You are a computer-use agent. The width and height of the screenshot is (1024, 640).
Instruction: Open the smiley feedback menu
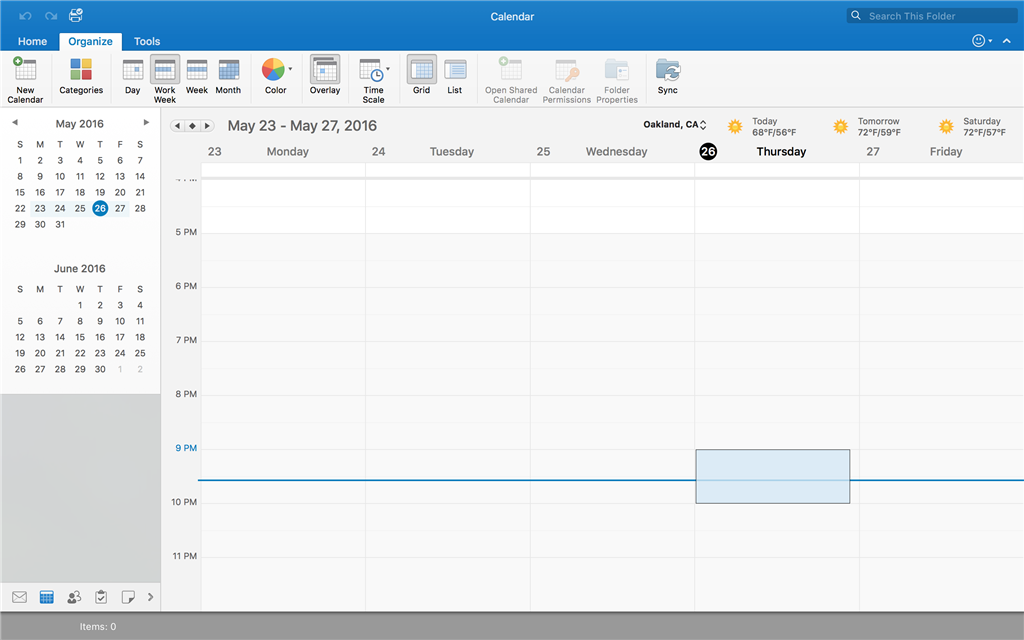tap(982, 40)
